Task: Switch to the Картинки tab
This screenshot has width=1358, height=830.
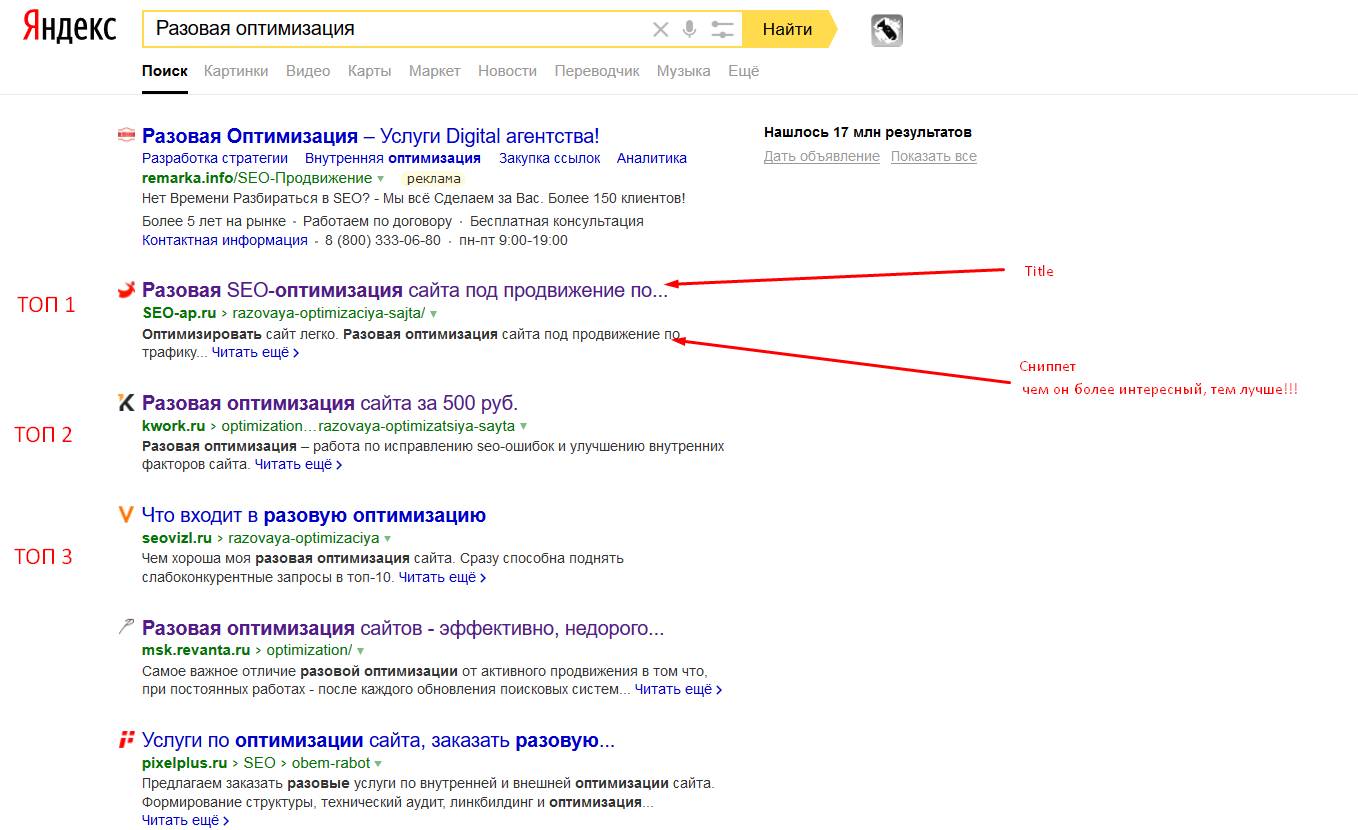Action: 236,71
